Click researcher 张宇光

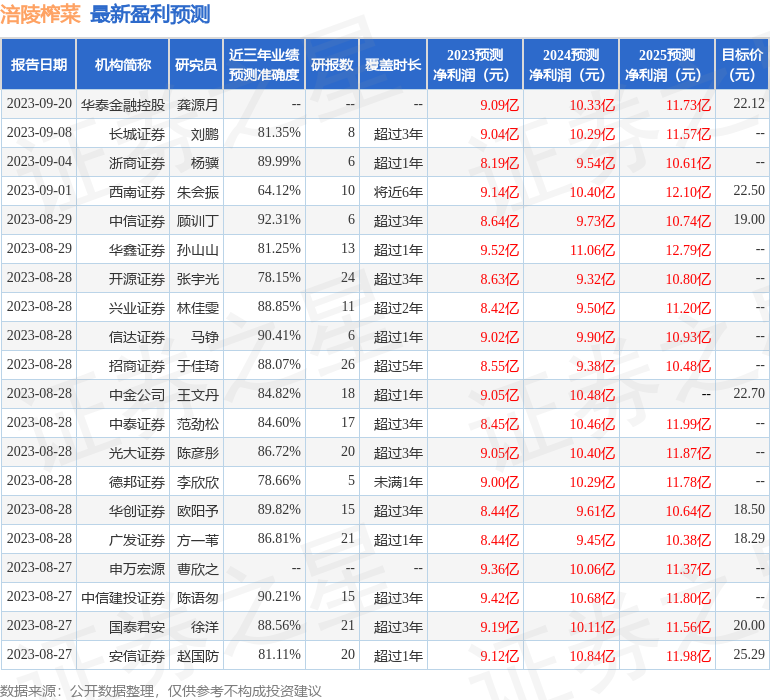(x=197, y=279)
